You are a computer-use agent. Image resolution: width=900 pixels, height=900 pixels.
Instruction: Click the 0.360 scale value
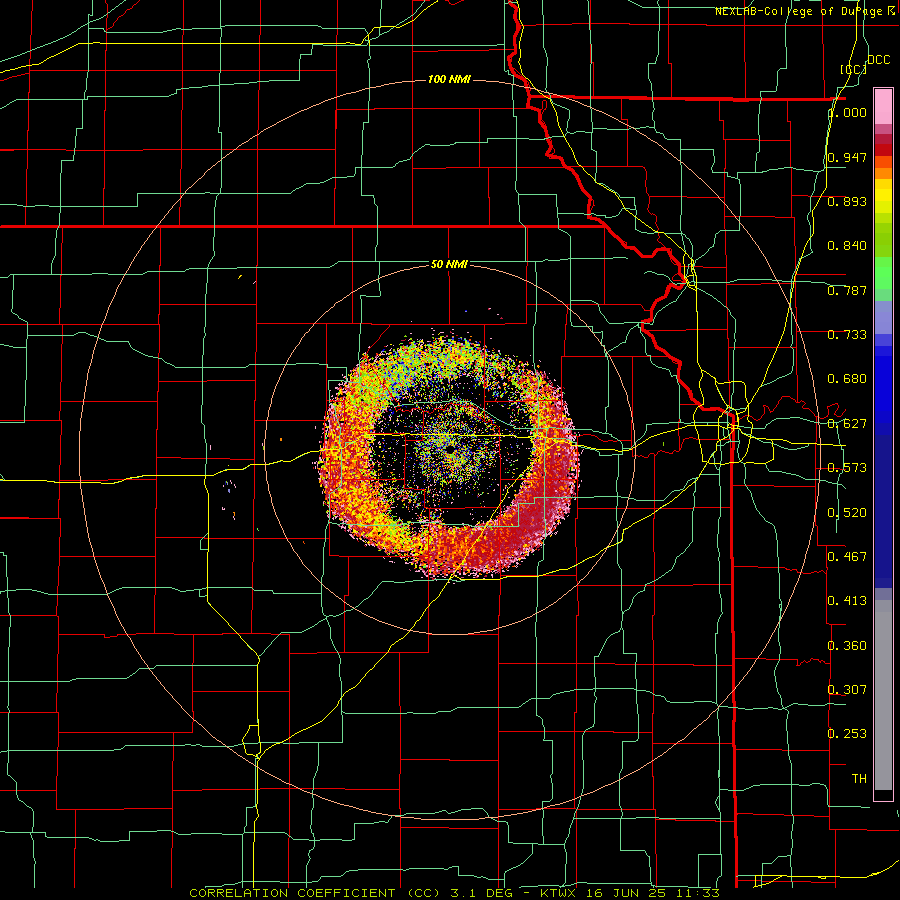[847, 646]
